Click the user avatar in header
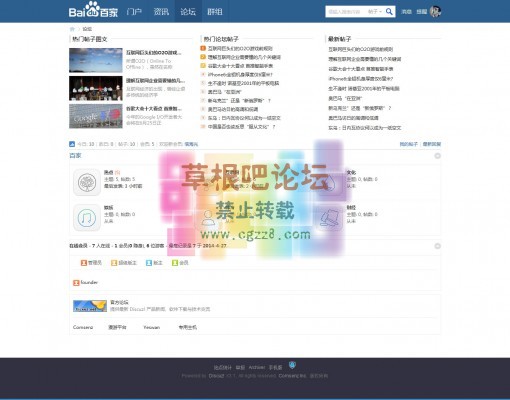The height and width of the screenshot is (400, 510). pyautogui.click(x=435, y=12)
